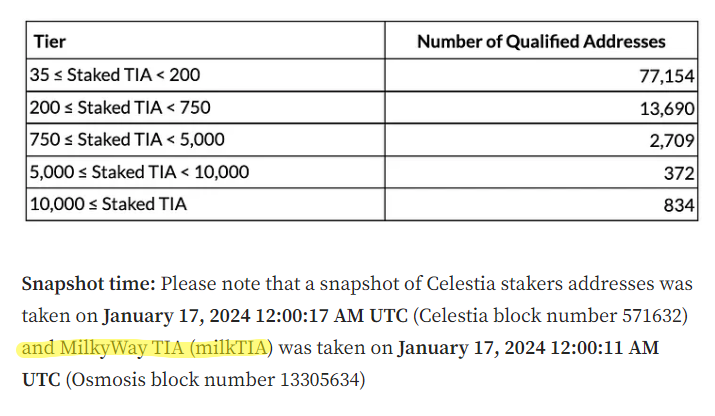Select the 10,000 ≤ Staked TIA cell
This screenshot has width=715, height=416.
tap(206, 204)
